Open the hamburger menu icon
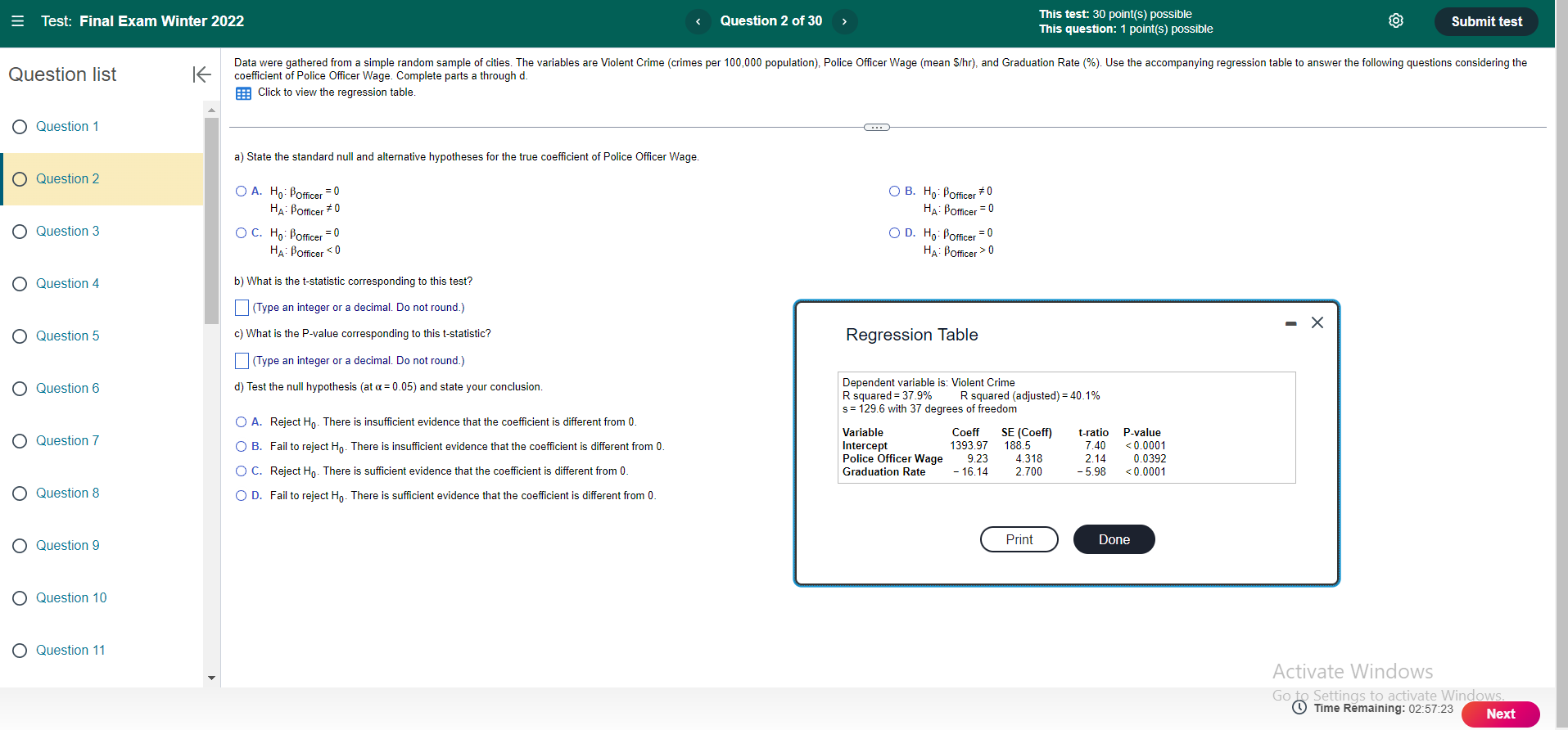 (17, 21)
